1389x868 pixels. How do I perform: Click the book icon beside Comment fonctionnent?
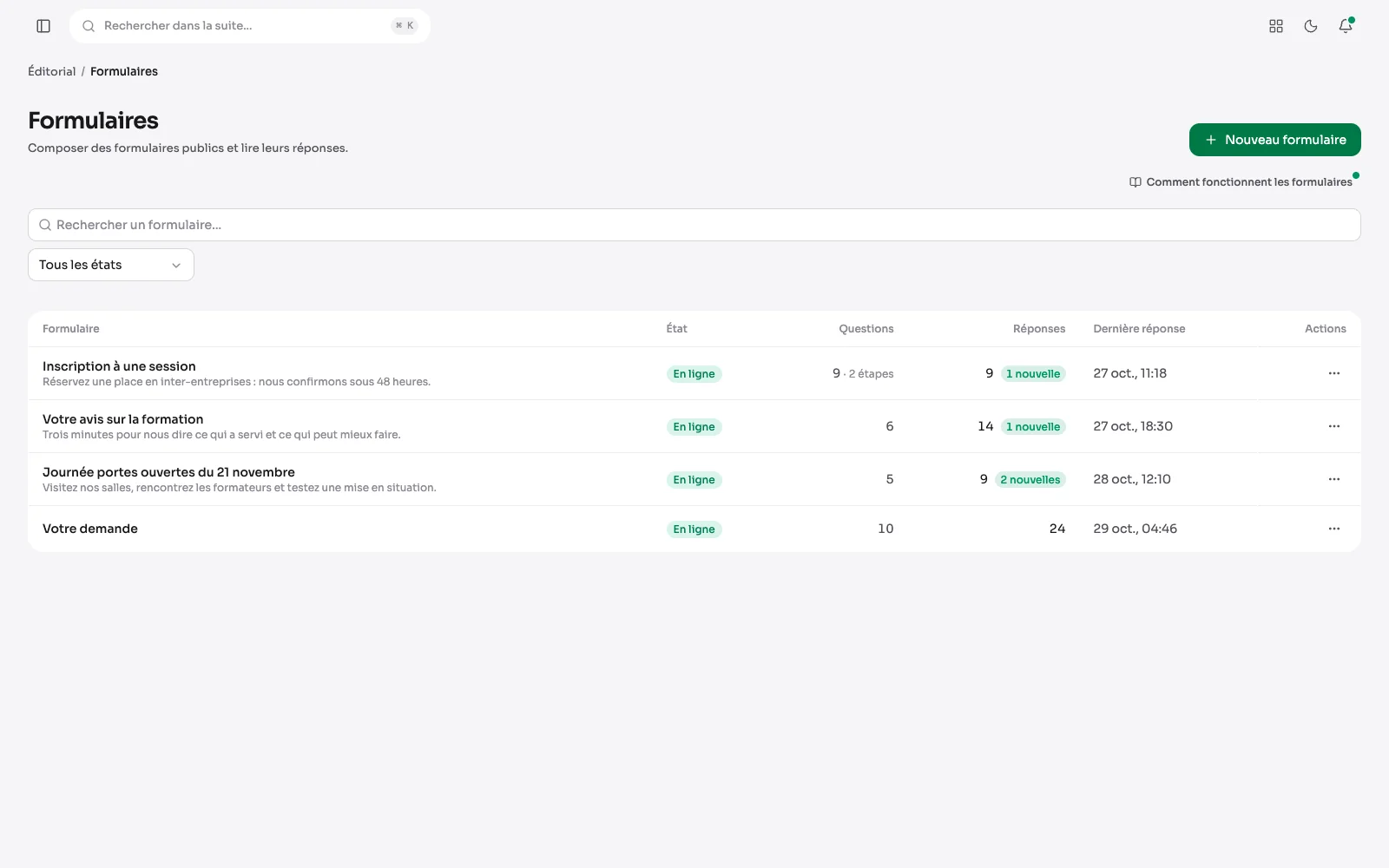[x=1136, y=182]
